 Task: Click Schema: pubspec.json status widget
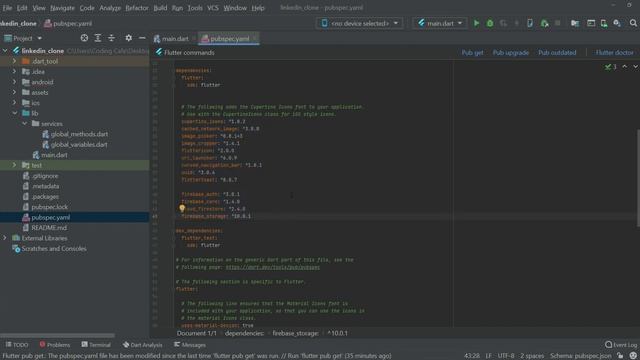pos(580,356)
